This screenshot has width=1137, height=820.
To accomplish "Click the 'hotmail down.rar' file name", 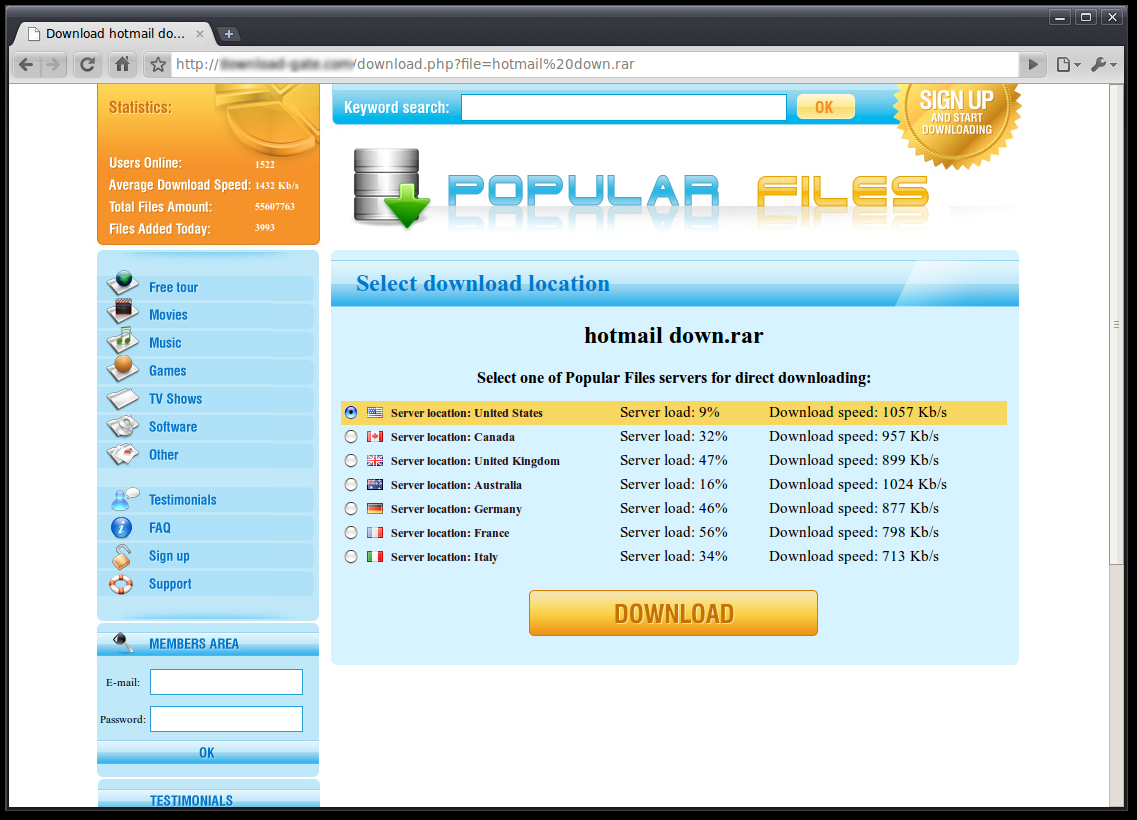I will pyautogui.click(x=674, y=336).
